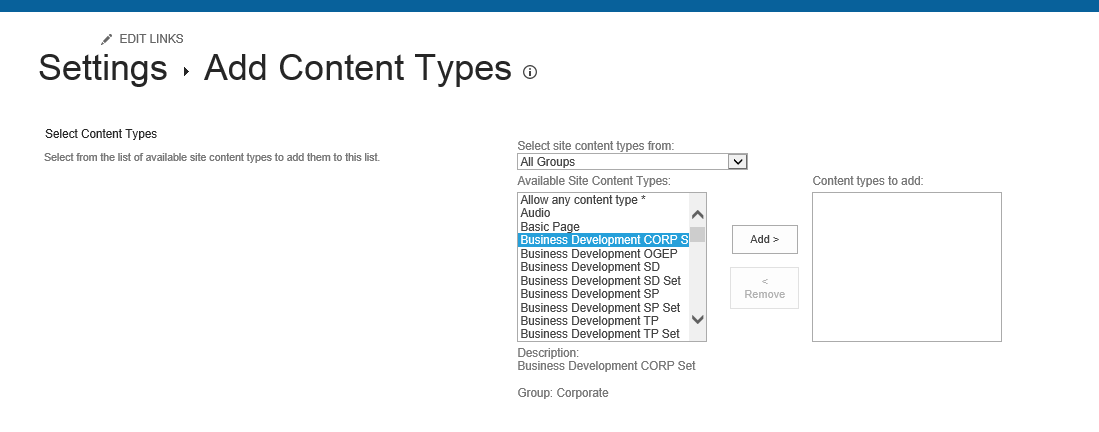Select Business Development TP Set item
Viewport: 1099px width, 432px height.
[x=600, y=334]
